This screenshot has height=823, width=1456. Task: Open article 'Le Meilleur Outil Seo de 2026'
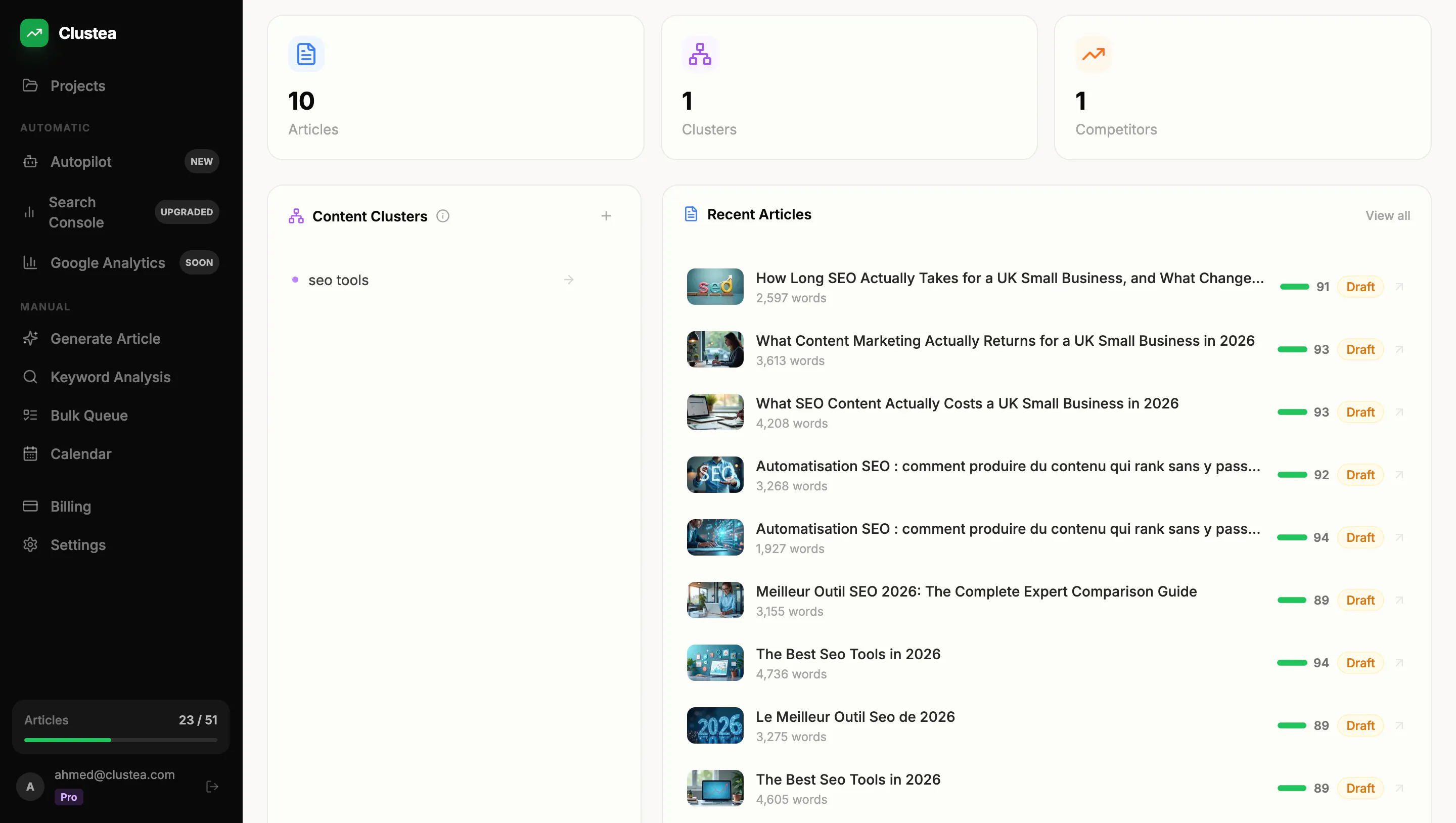tap(855, 717)
